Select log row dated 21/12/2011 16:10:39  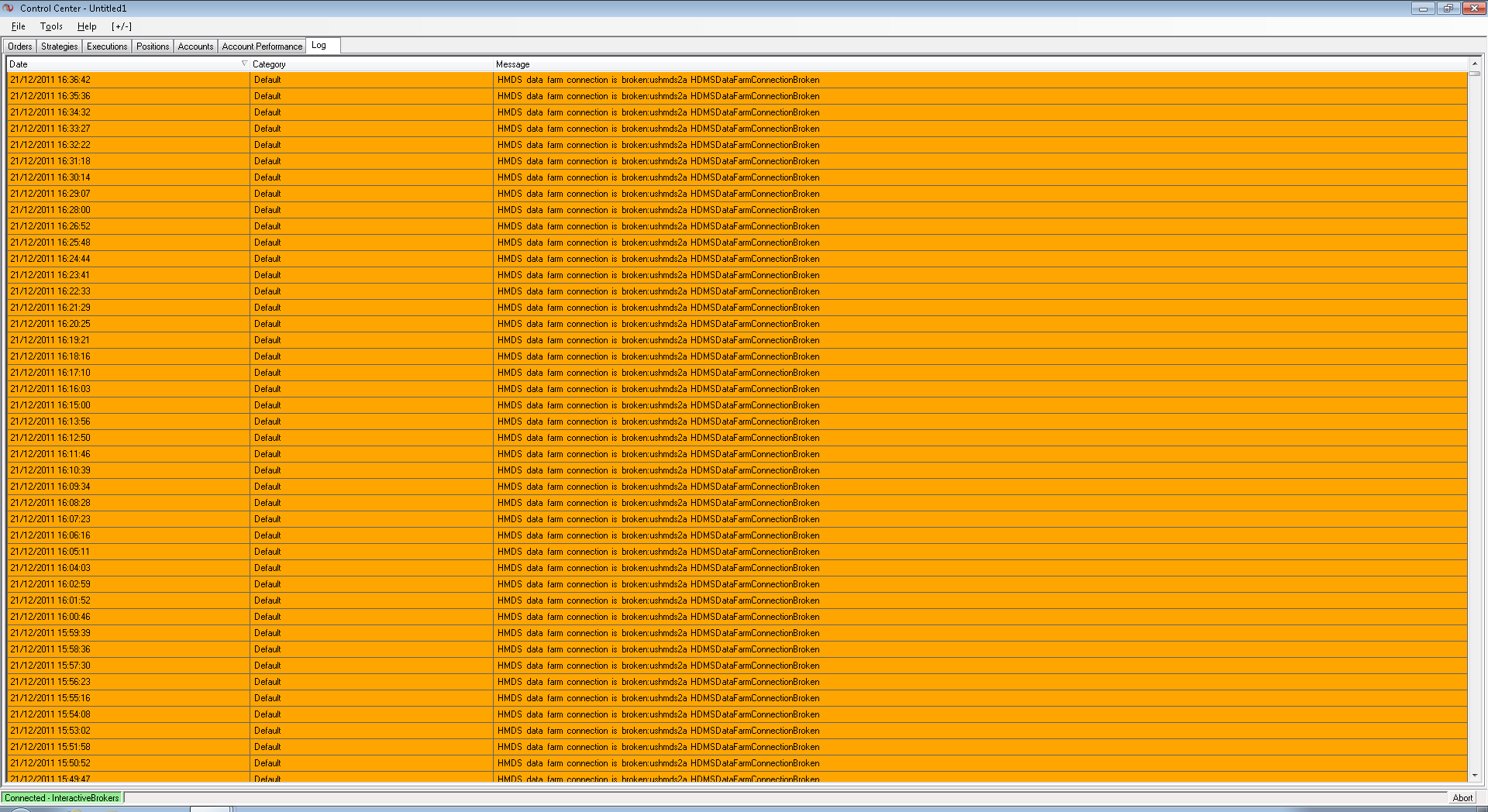737,470
